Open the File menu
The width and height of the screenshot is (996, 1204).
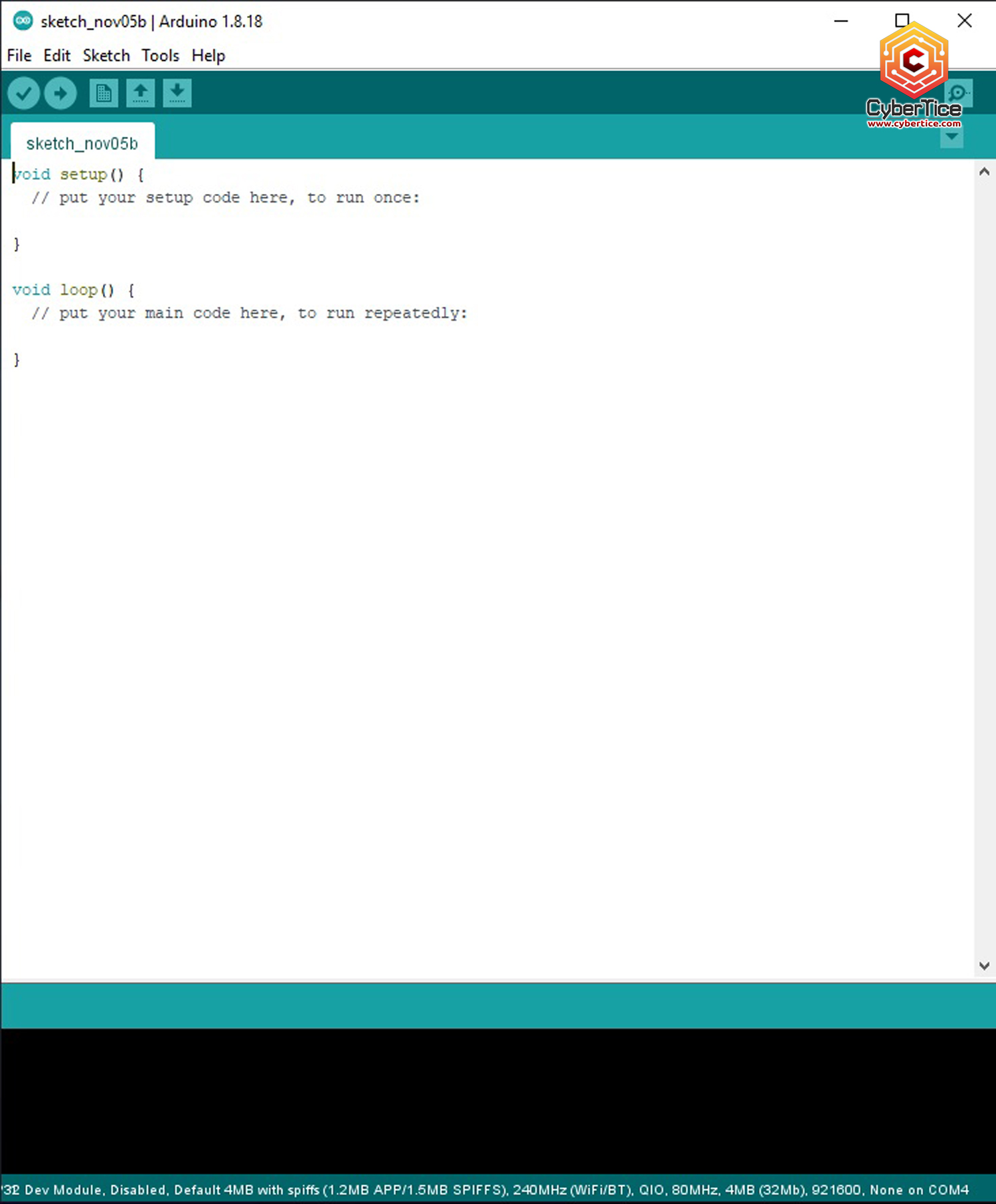click(19, 56)
